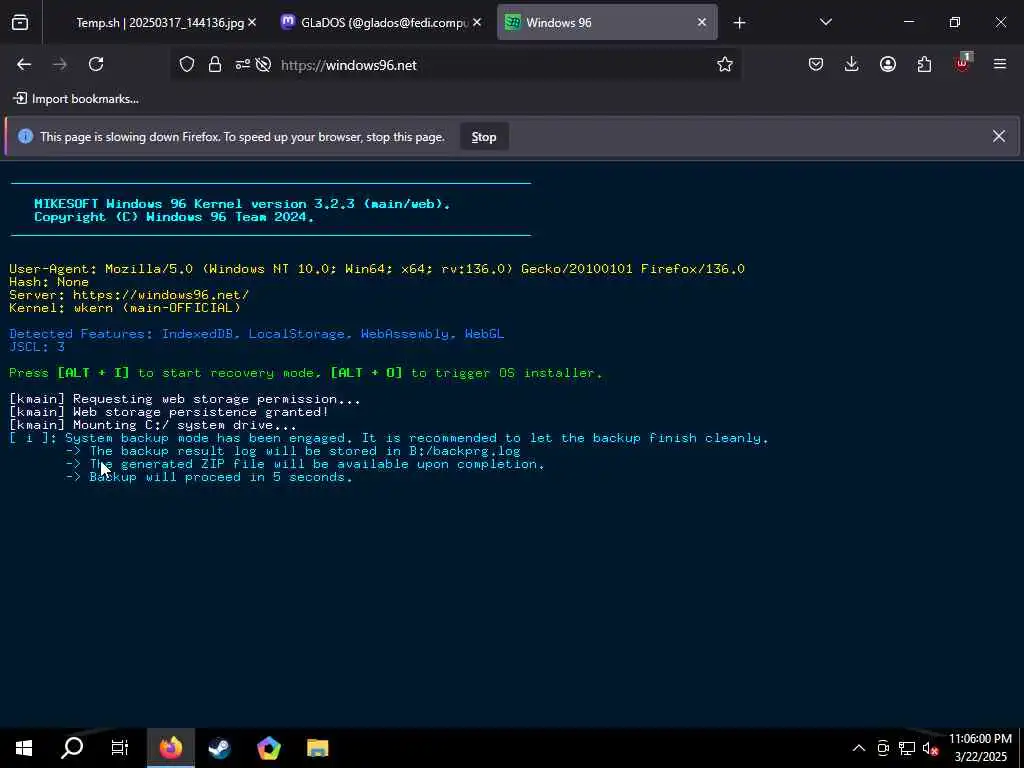This screenshot has height=768, width=1024.
Task: Open the tracking protection shield
Action: click(187, 64)
